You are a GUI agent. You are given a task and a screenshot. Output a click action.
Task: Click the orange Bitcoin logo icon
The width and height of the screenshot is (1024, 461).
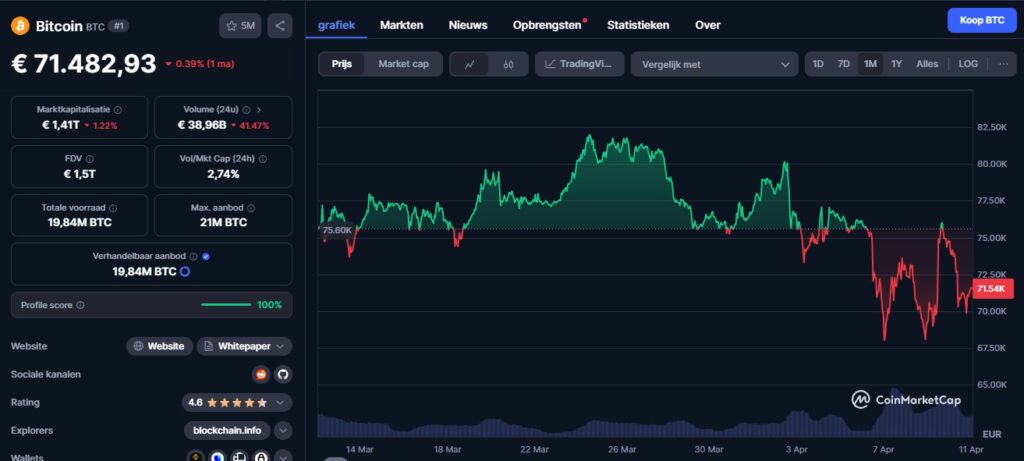[x=20, y=26]
